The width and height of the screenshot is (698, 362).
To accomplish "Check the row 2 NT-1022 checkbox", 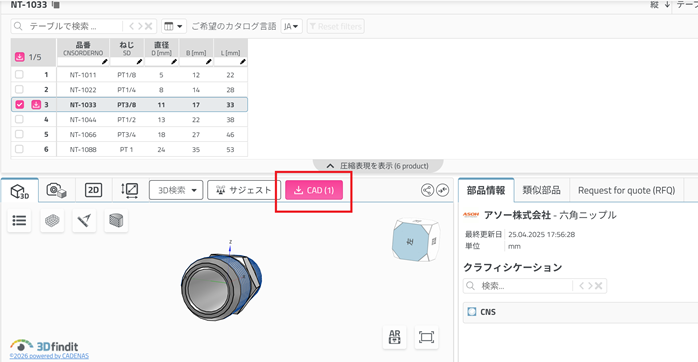I will (x=19, y=89).
